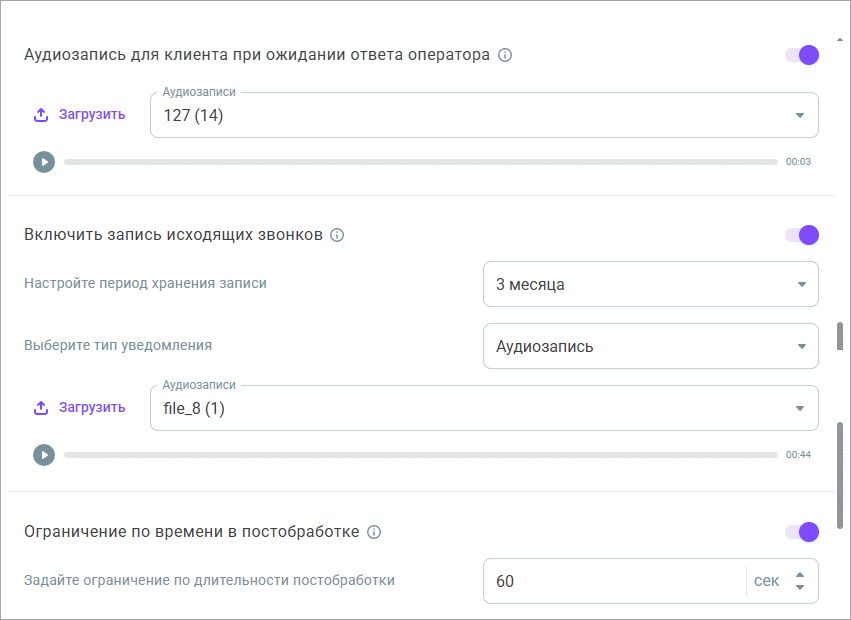Open the file_8 (1) audio recordings dropdown
The image size is (851, 620).
[x=799, y=408]
